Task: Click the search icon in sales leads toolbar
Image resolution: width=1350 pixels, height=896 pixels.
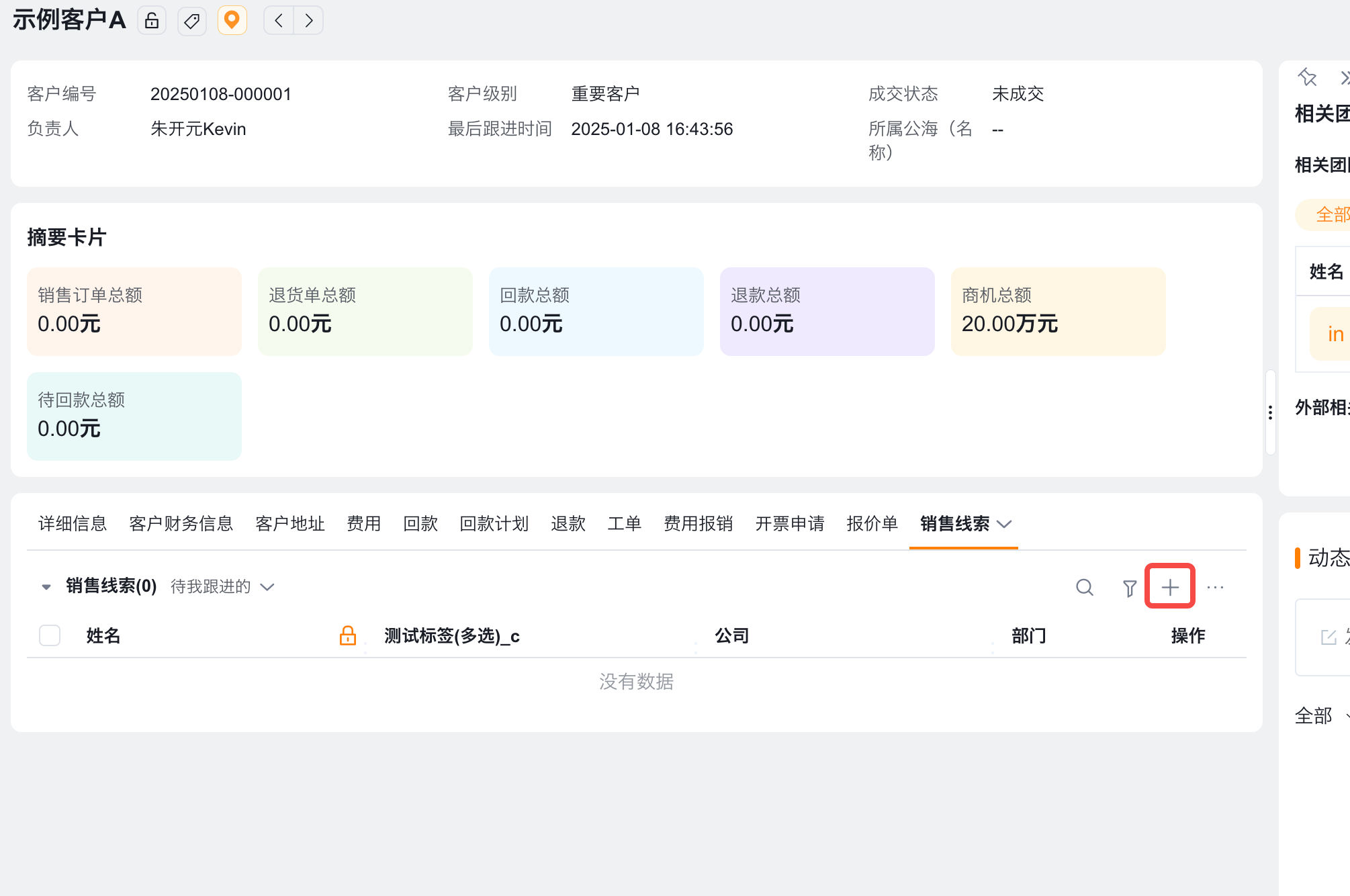Action: (x=1085, y=587)
